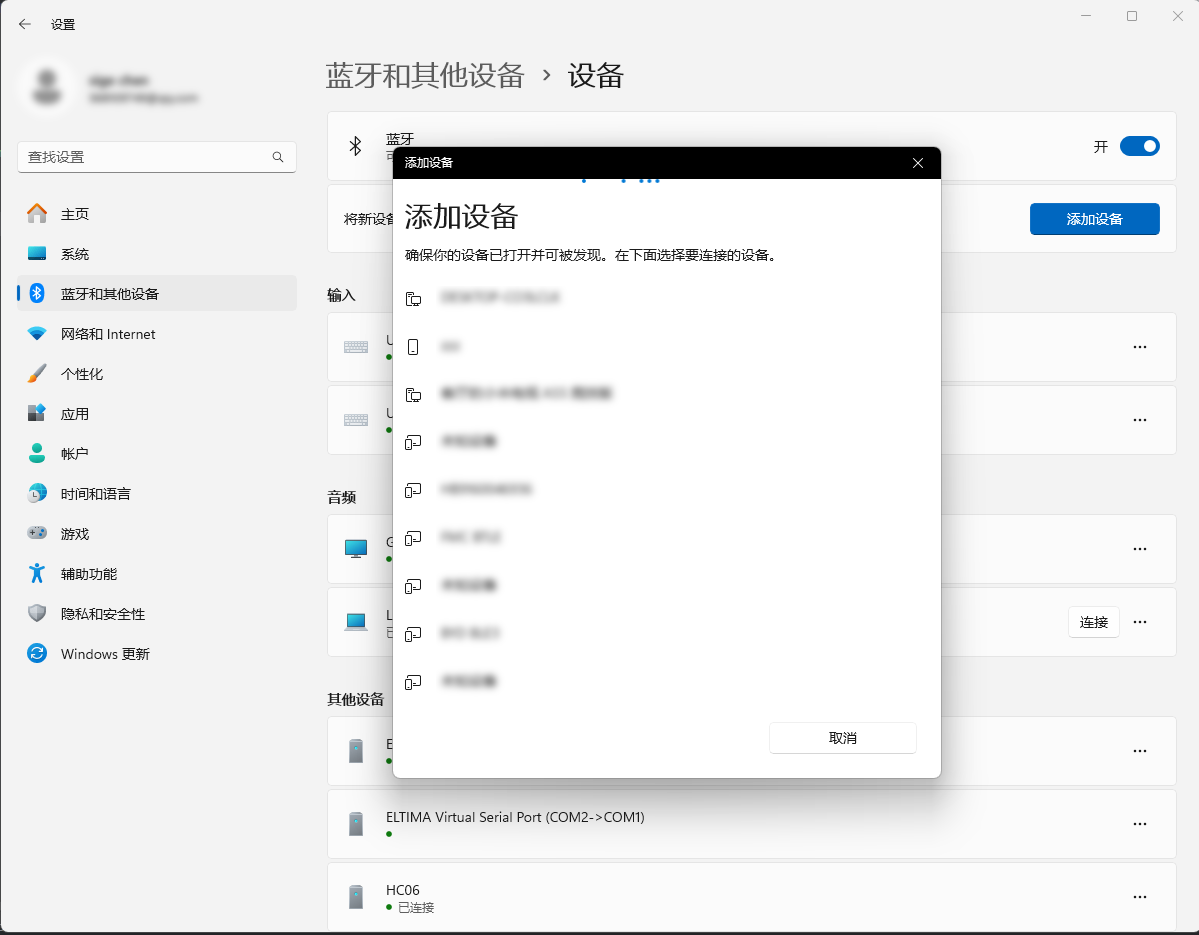
Task: Open the 应用 section
Action: pyautogui.click(x=75, y=414)
